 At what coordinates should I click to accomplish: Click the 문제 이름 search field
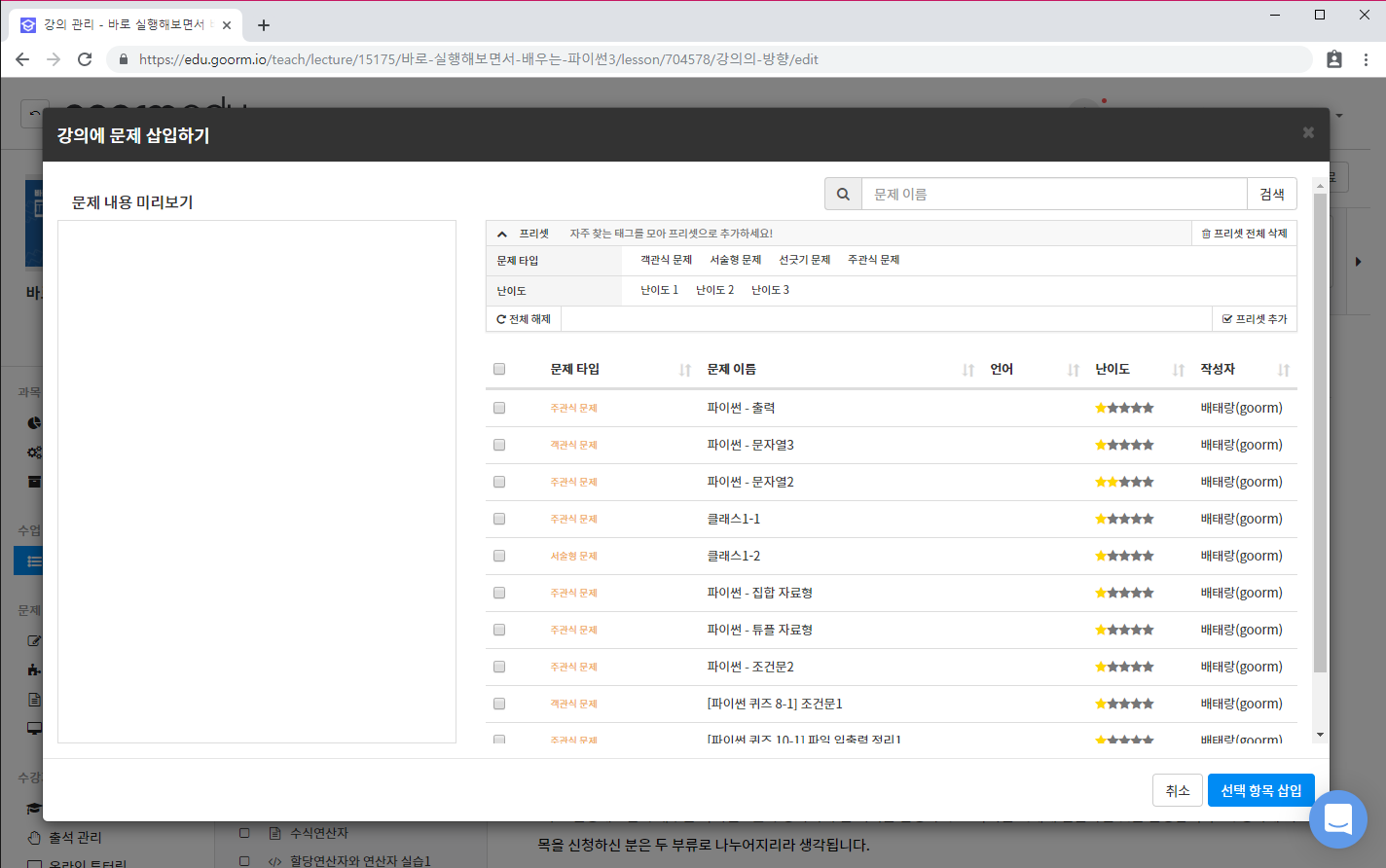coord(1053,194)
